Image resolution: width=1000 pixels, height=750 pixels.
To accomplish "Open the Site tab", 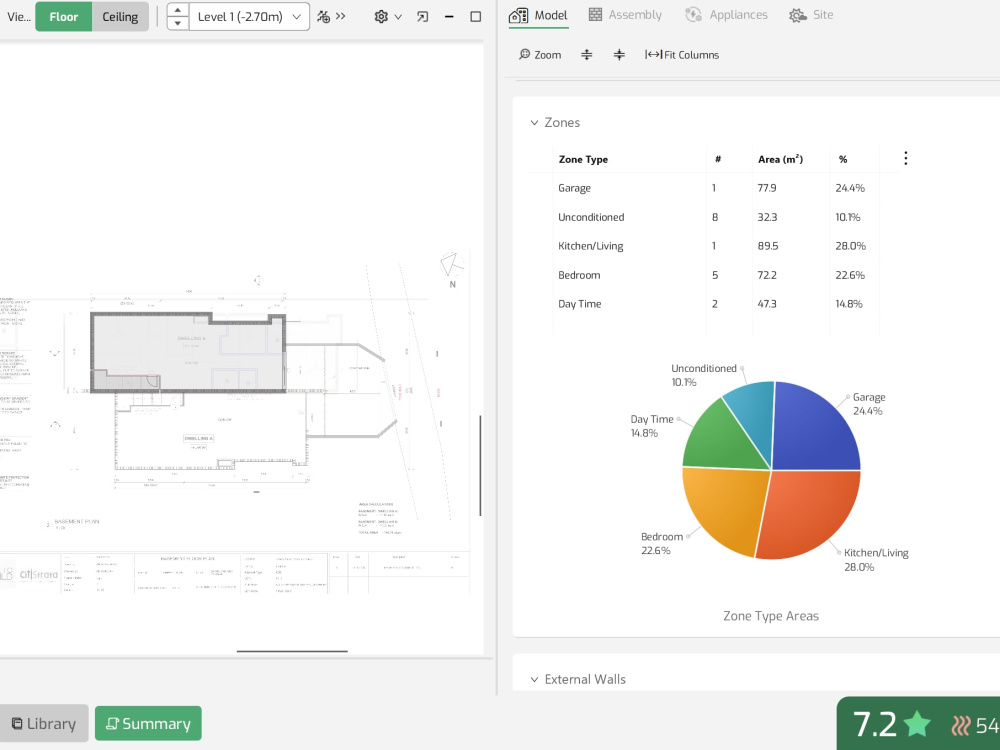I will pos(811,15).
